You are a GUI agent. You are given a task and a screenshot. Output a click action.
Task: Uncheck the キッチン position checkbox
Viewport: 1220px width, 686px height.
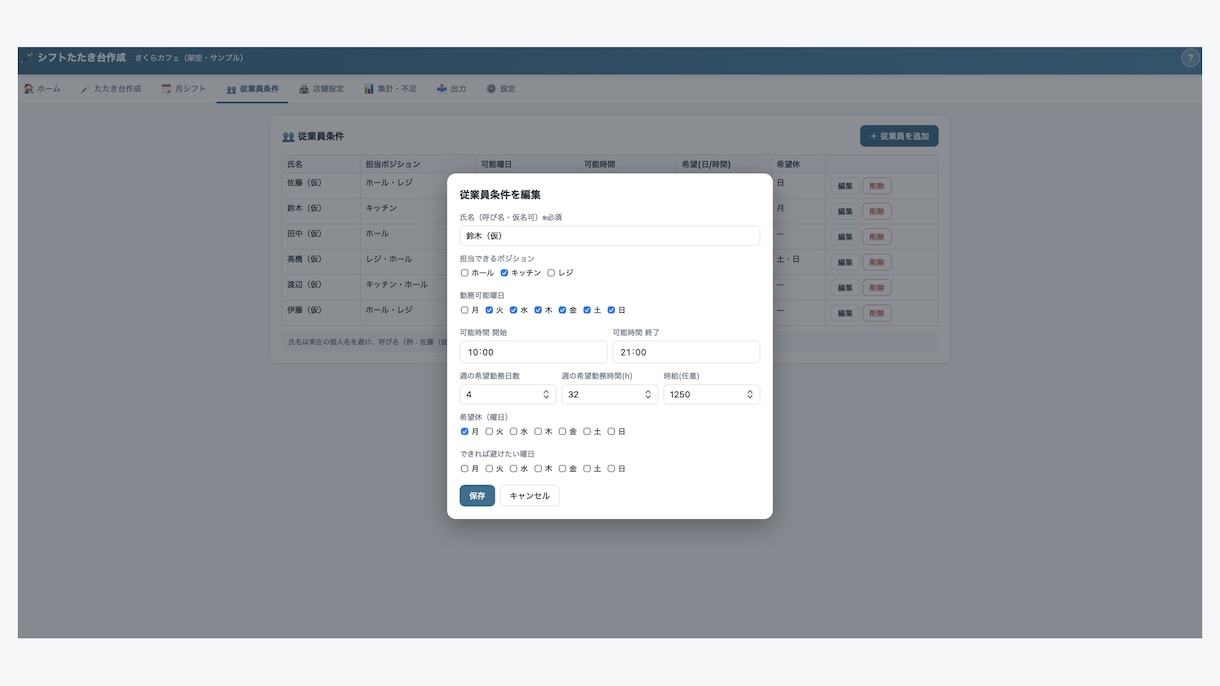coord(504,273)
